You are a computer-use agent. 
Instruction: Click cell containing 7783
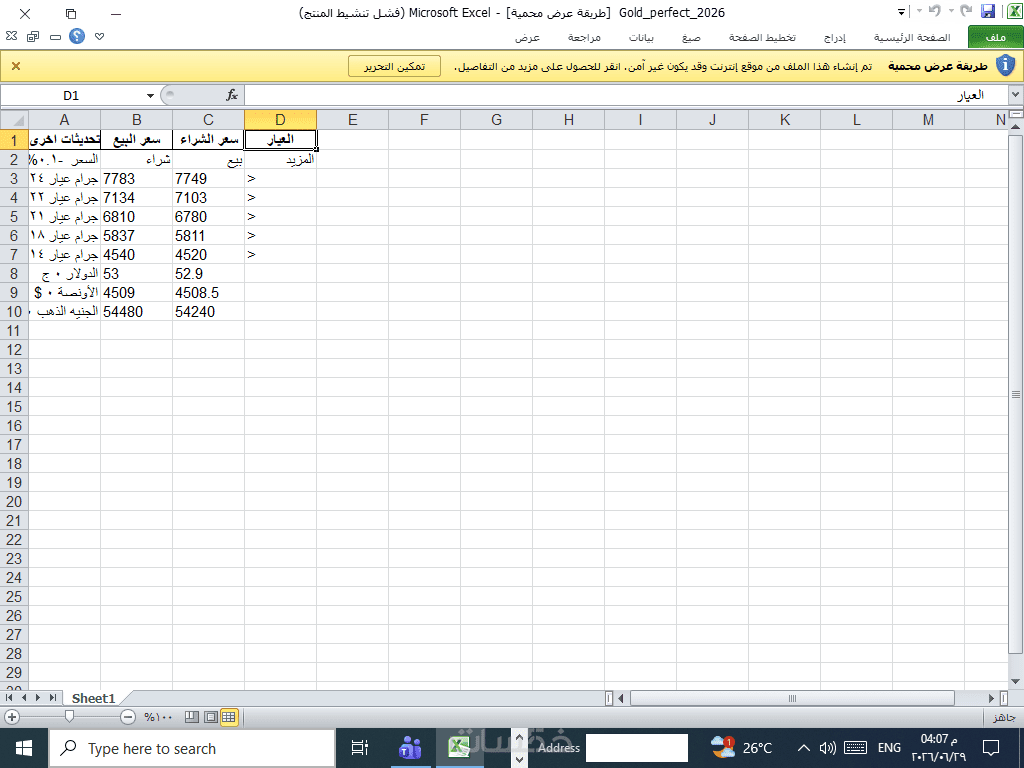(136, 179)
